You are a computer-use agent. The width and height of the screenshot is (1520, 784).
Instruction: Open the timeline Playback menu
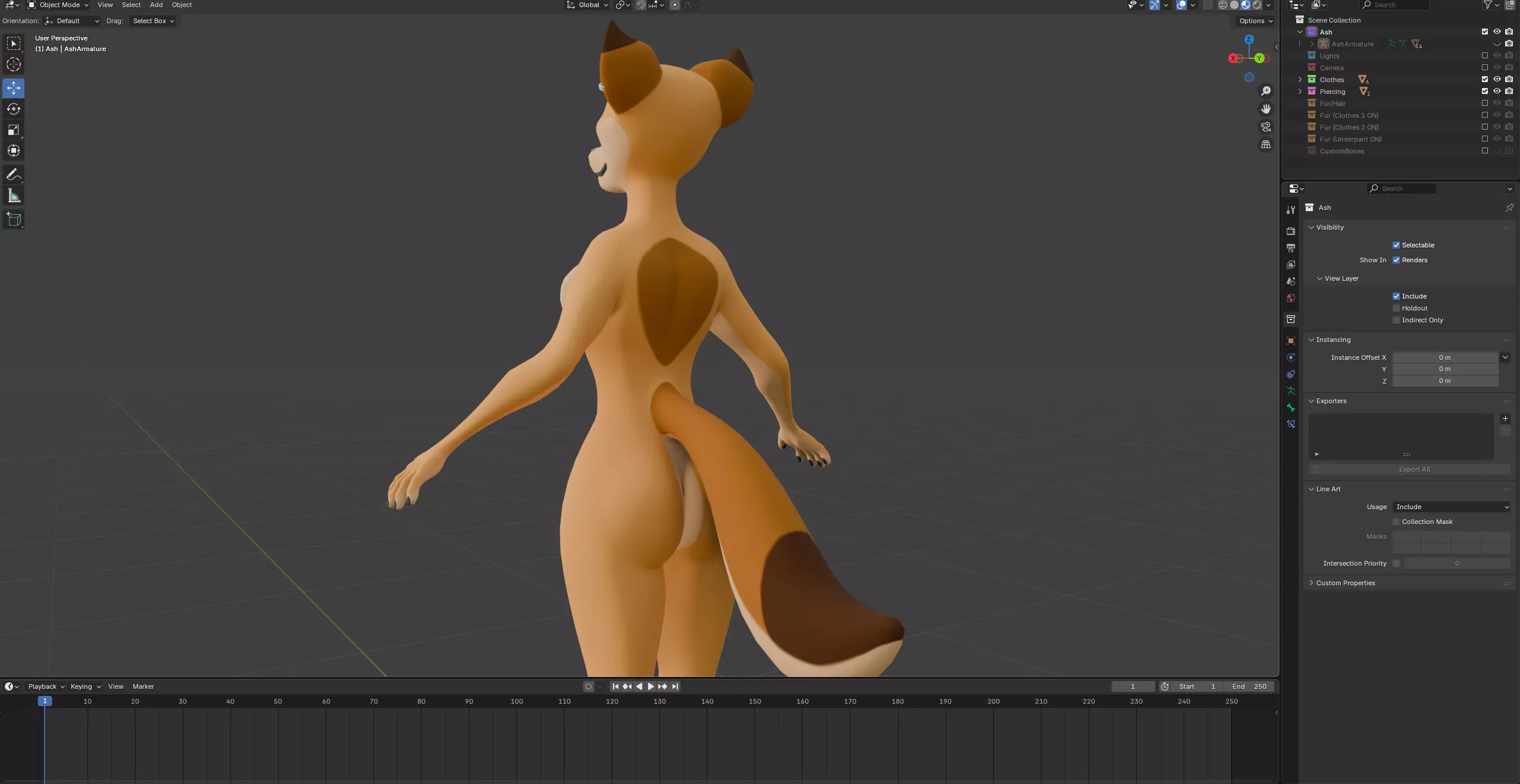click(46, 686)
